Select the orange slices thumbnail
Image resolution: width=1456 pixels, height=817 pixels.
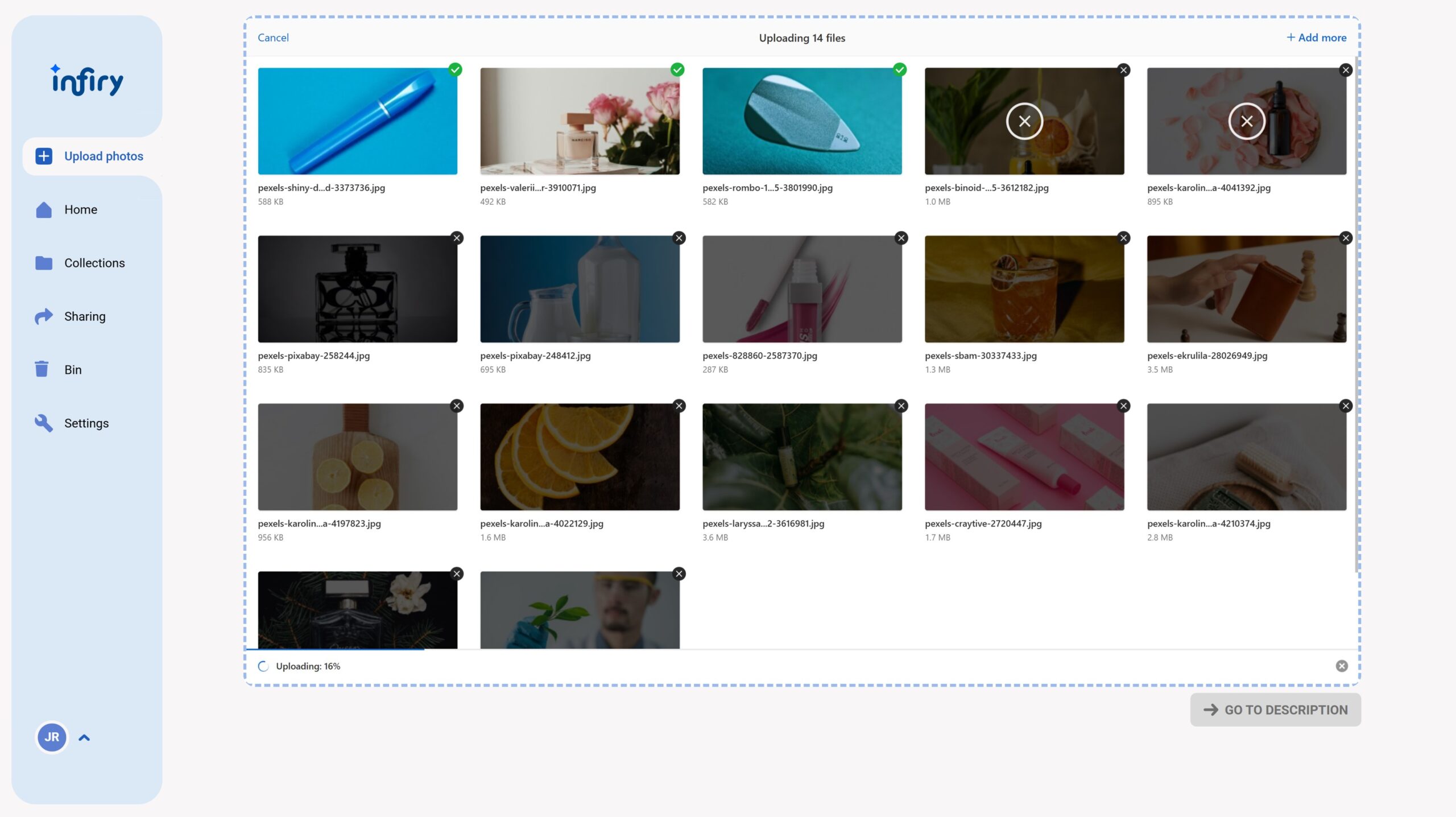(x=580, y=457)
